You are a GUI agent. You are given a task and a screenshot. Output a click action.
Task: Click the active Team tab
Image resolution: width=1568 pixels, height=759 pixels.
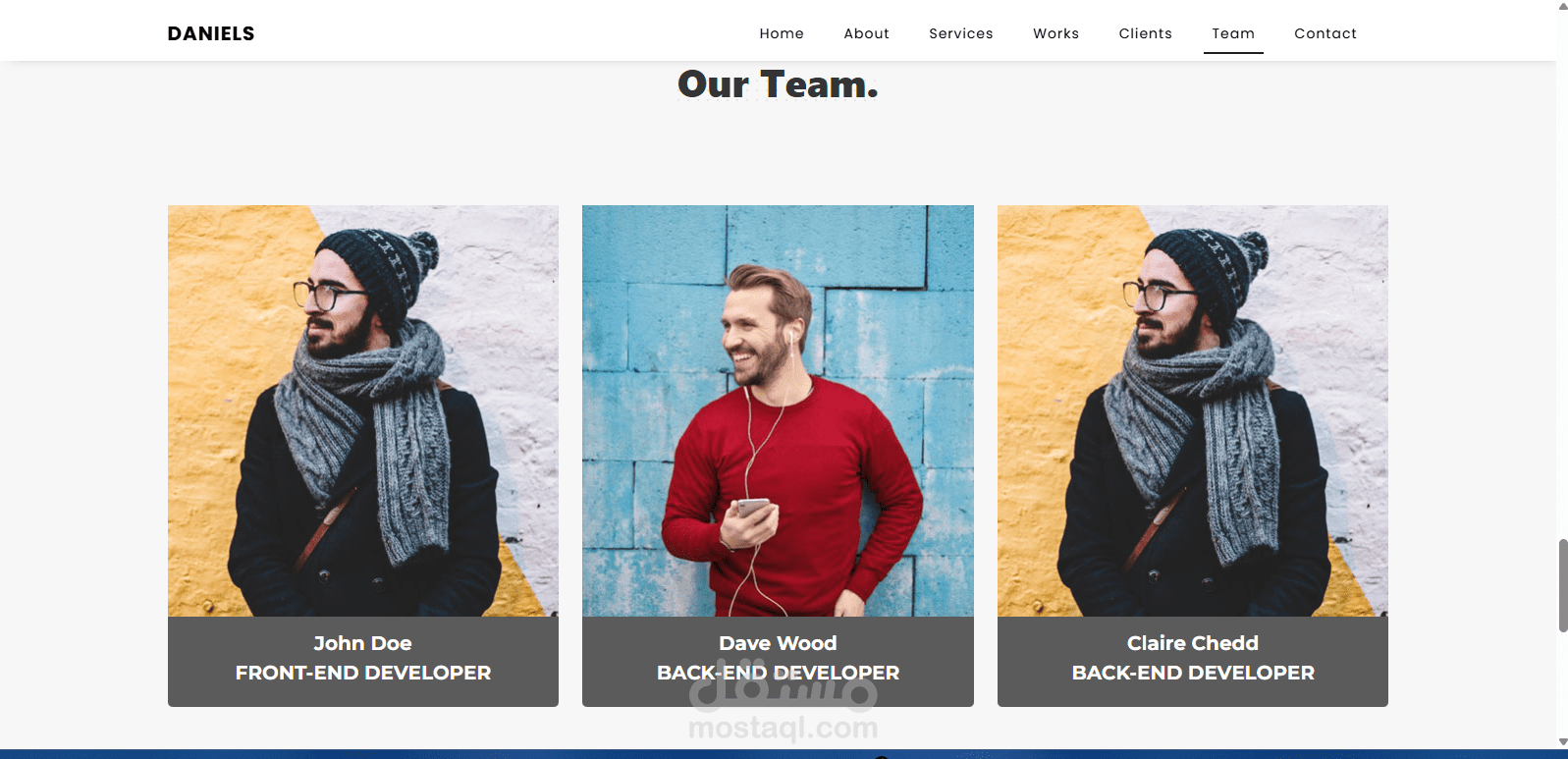coord(1233,33)
